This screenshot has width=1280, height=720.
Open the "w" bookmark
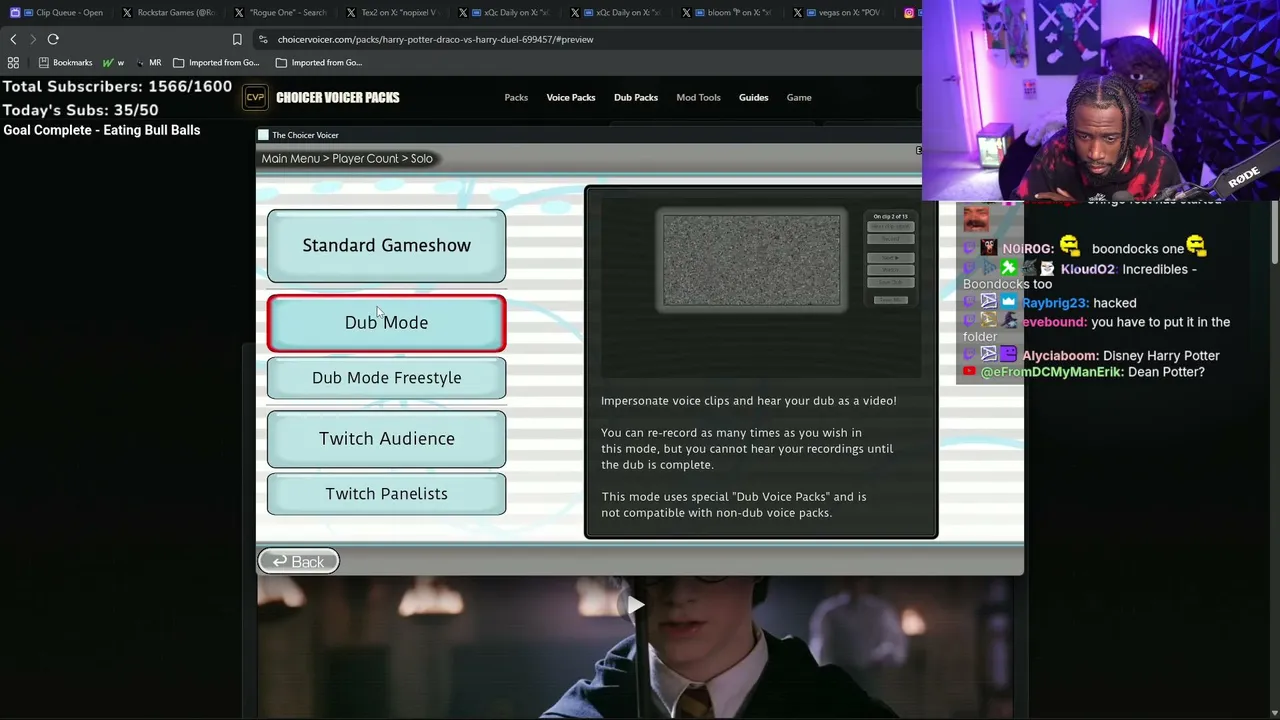click(113, 62)
